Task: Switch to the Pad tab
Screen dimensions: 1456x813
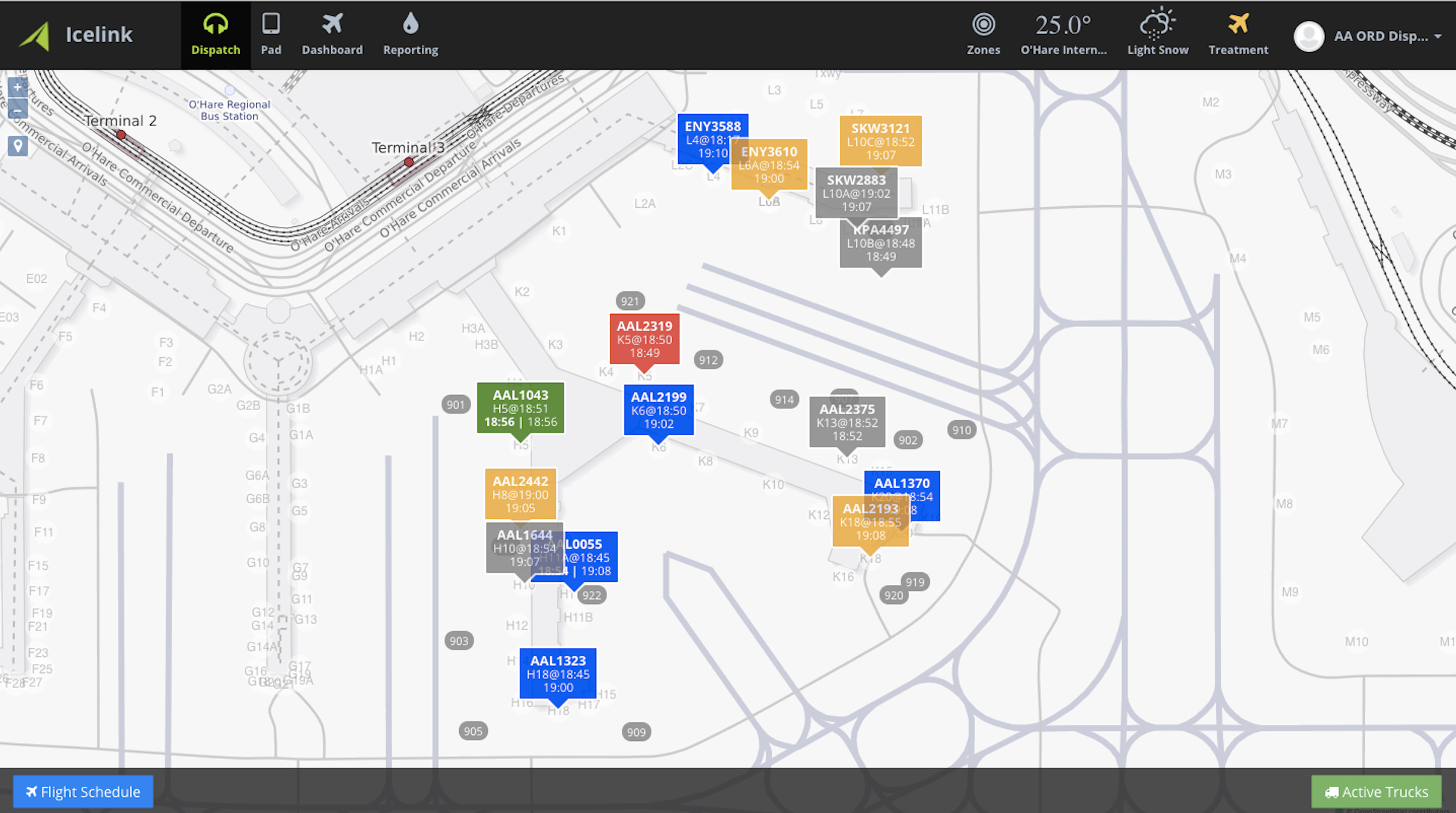Action: pos(271,35)
